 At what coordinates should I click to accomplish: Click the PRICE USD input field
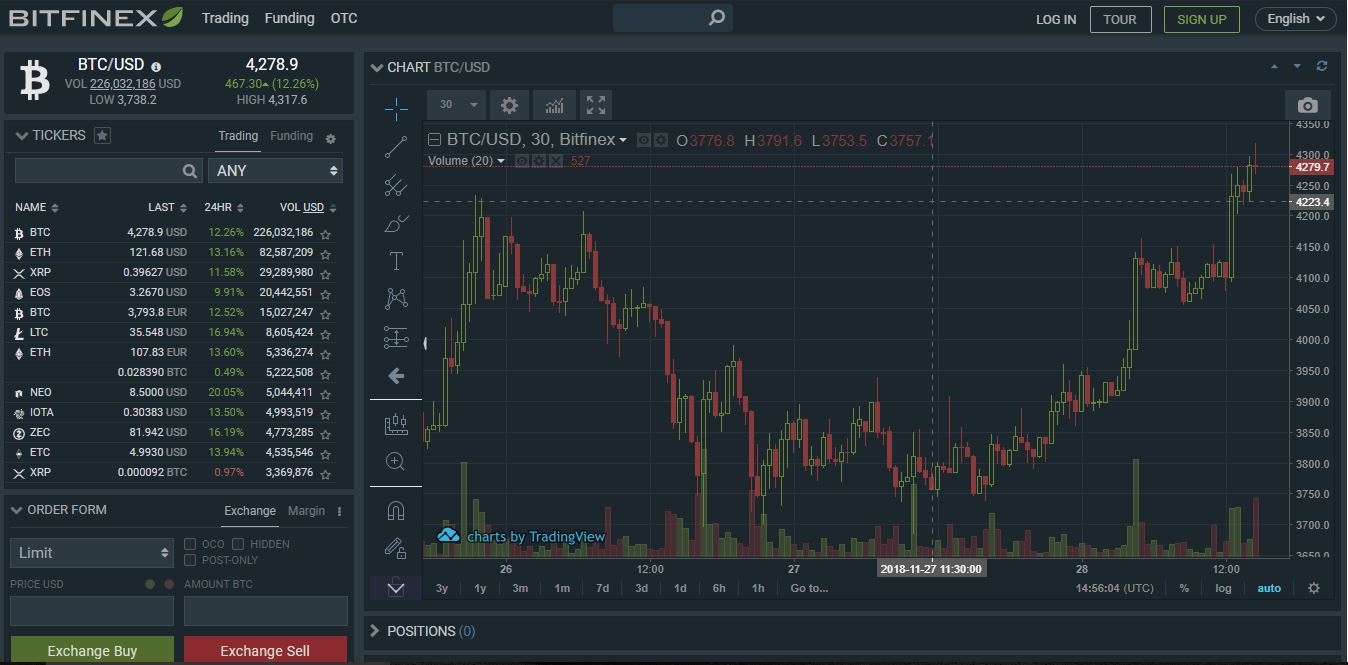point(92,610)
